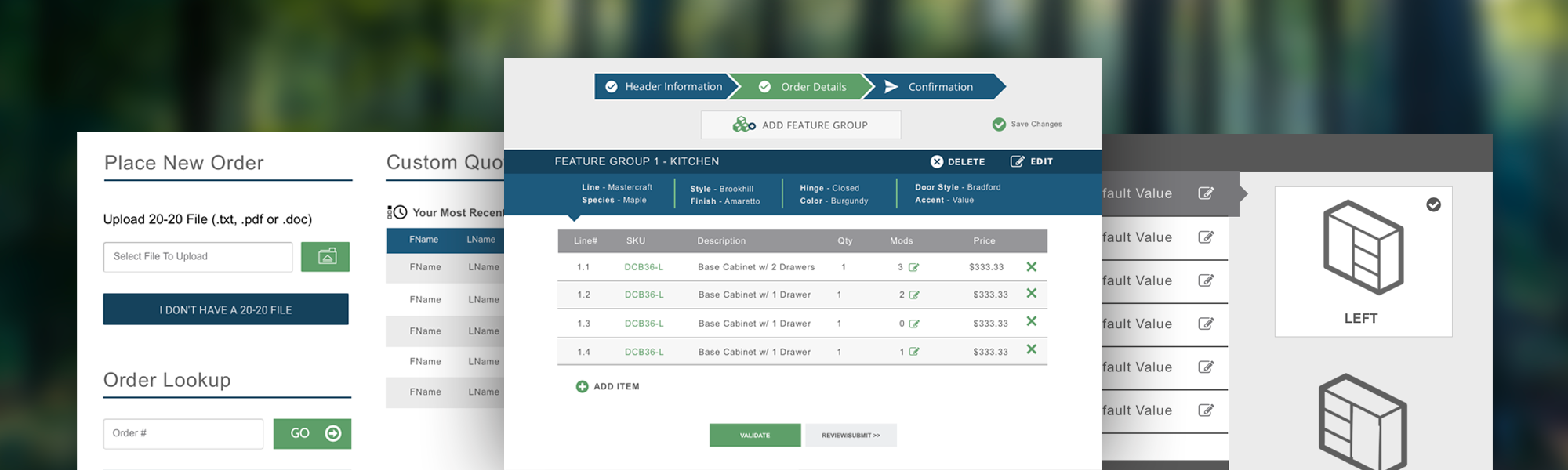Delete Feature Group 1 - Kitchen
Viewport: 1568px width, 470px height.
tap(957, 162)
